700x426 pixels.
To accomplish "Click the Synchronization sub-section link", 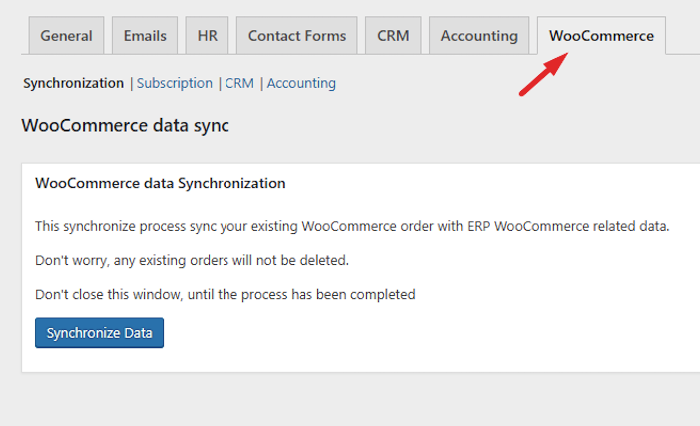I will pyautogui.click(x=74, y=83).
